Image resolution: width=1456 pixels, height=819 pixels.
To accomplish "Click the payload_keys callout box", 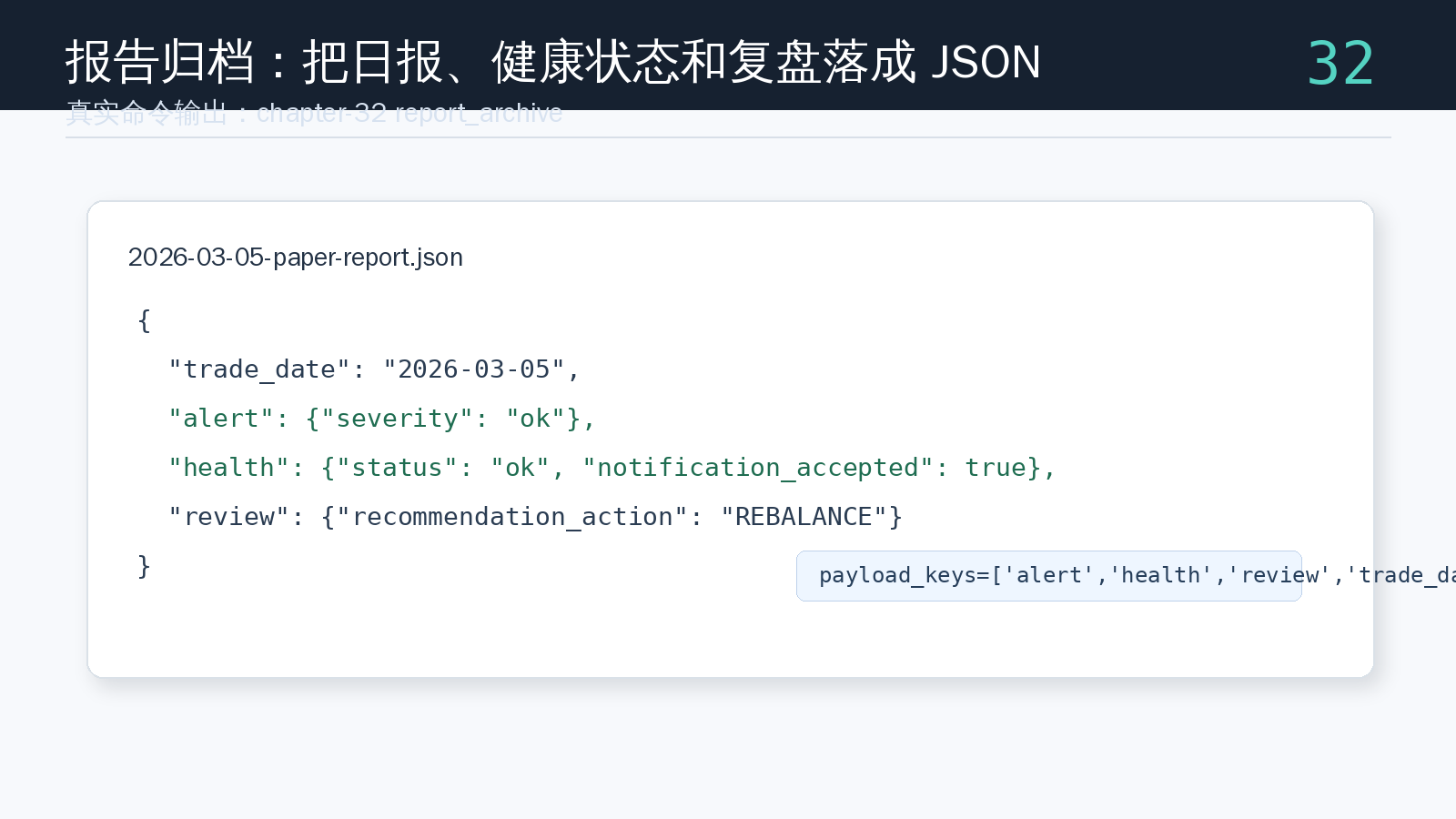I will click(1049, 576).
